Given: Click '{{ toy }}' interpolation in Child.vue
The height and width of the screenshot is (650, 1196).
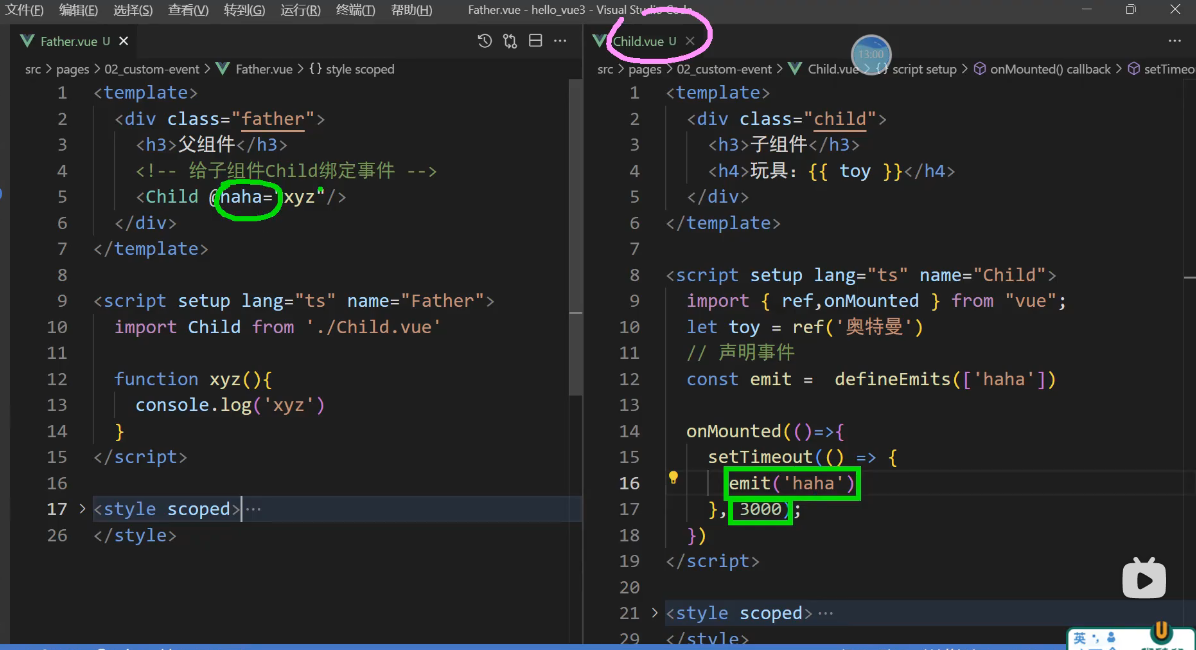Looking at the screenshot, I should pyautogui.click(x=855, y=171).
